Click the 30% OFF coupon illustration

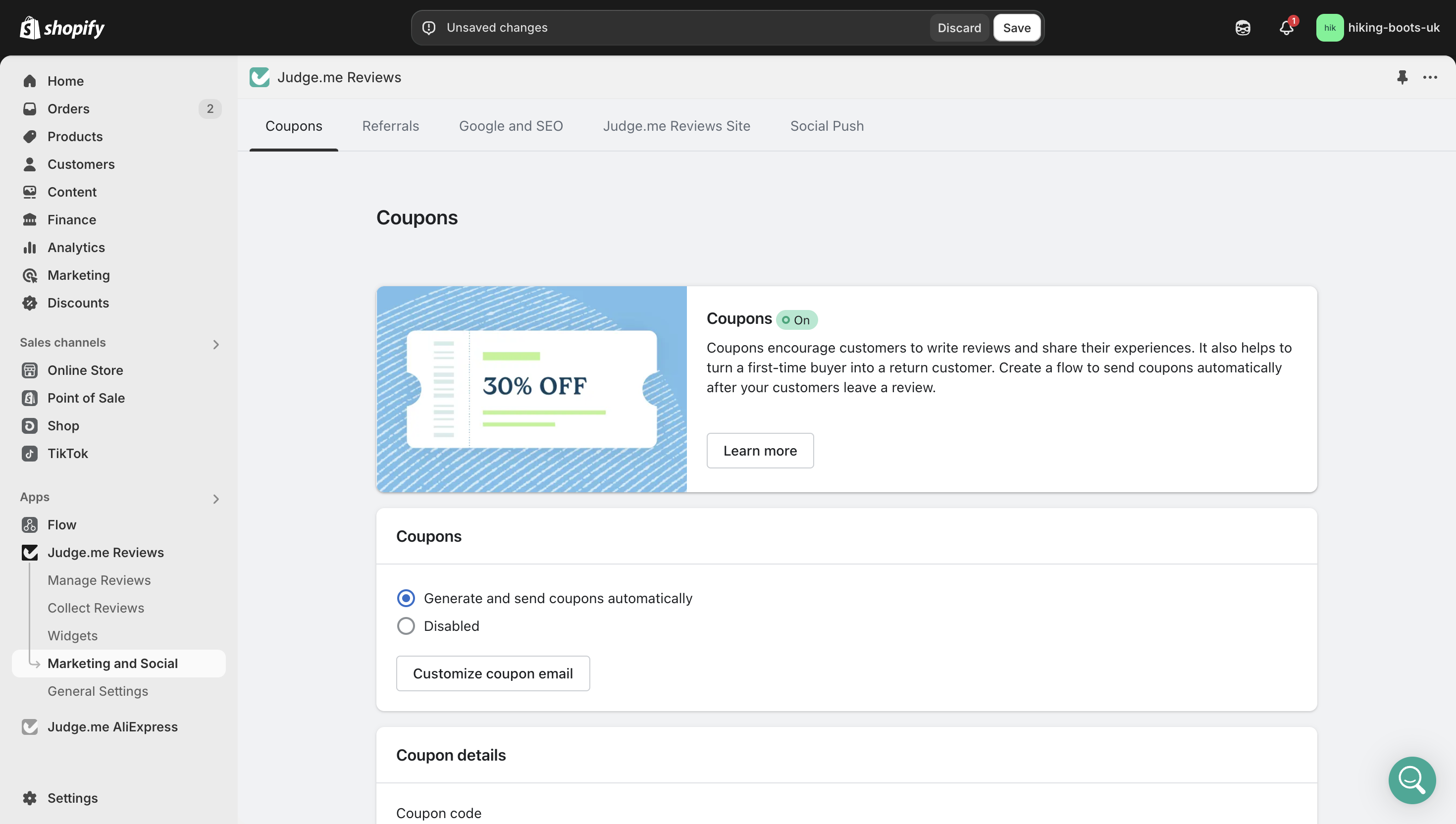point(531,389)
